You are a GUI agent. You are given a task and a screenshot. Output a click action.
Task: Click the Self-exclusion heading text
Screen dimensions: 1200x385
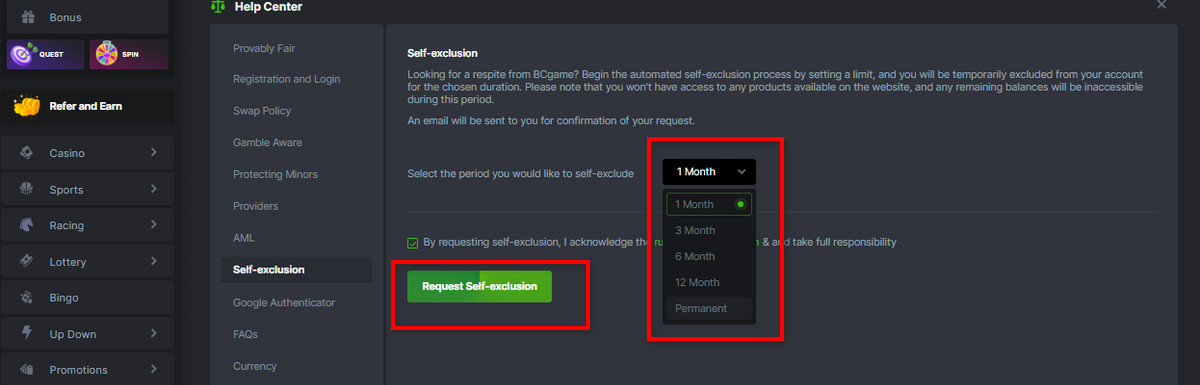coord(442,52)
